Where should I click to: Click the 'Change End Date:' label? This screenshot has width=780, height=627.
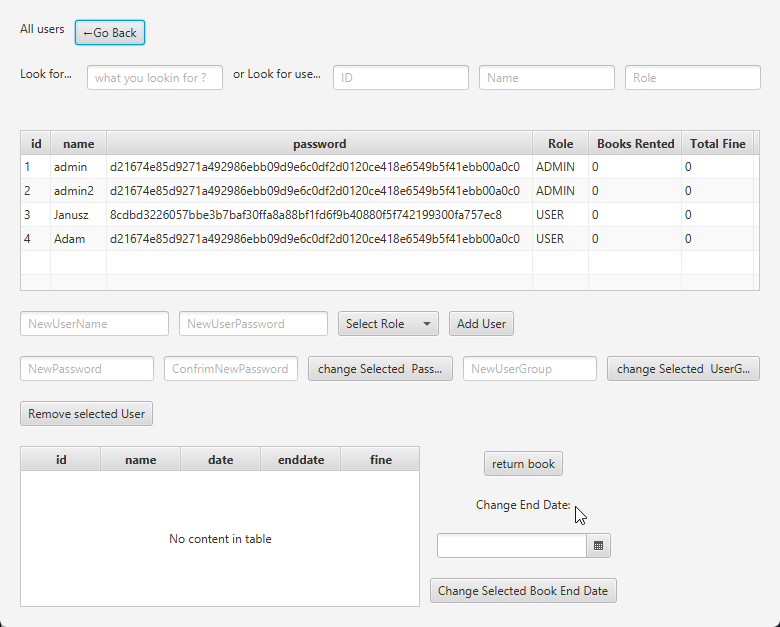523,505
